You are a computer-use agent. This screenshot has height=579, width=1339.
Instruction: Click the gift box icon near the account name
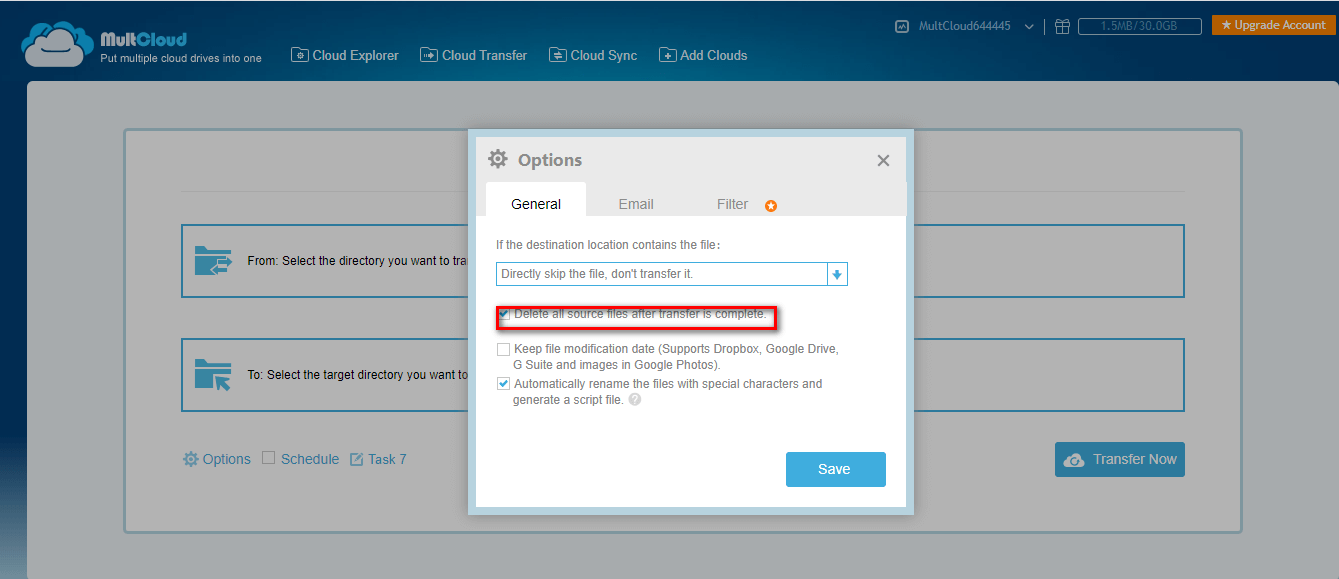1062,26
